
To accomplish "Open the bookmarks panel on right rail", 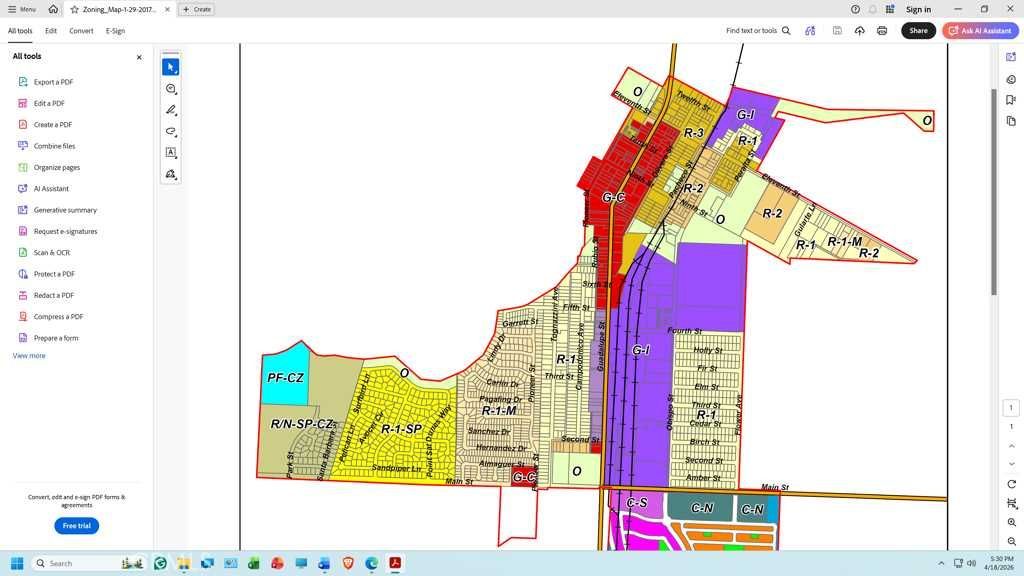I will pos(1012,100).
